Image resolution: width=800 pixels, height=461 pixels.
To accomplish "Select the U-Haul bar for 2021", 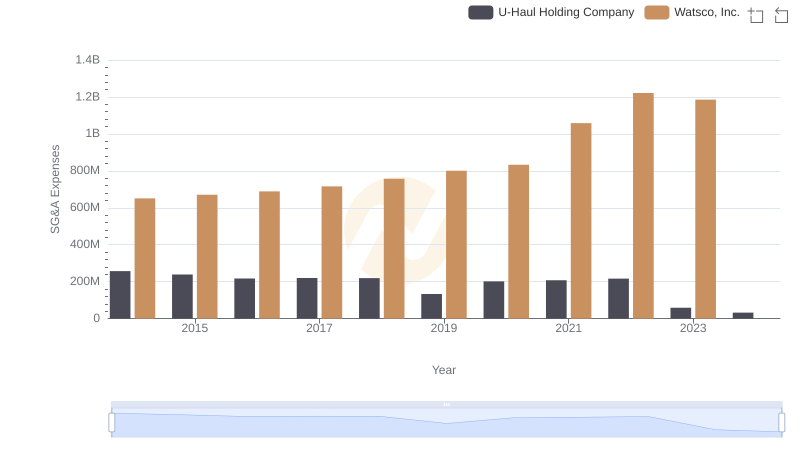I will (556, 299).
